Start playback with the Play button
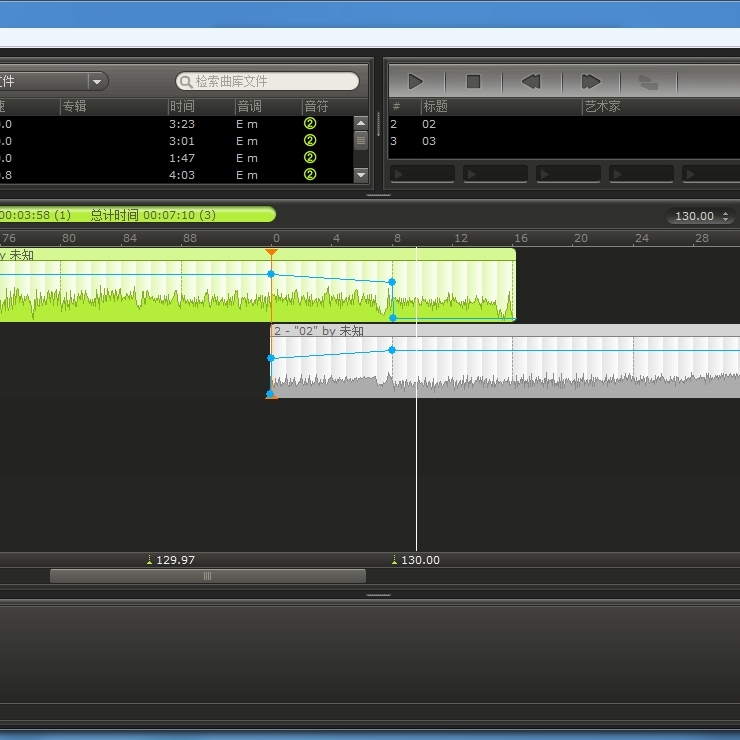This screenshot has height=740, width=740. pyautogui.click(x=416, y=82)
